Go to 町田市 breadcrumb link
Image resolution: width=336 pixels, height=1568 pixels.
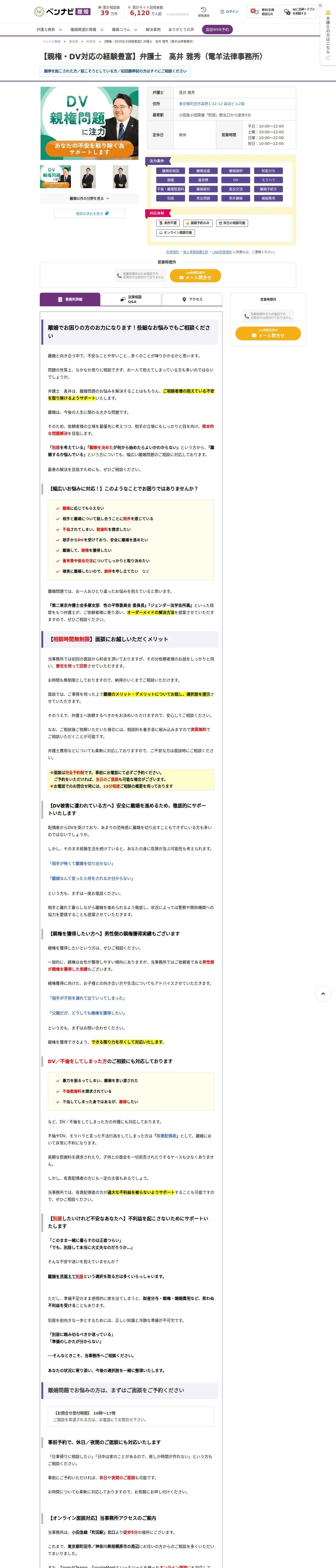(x=91, y=41)
